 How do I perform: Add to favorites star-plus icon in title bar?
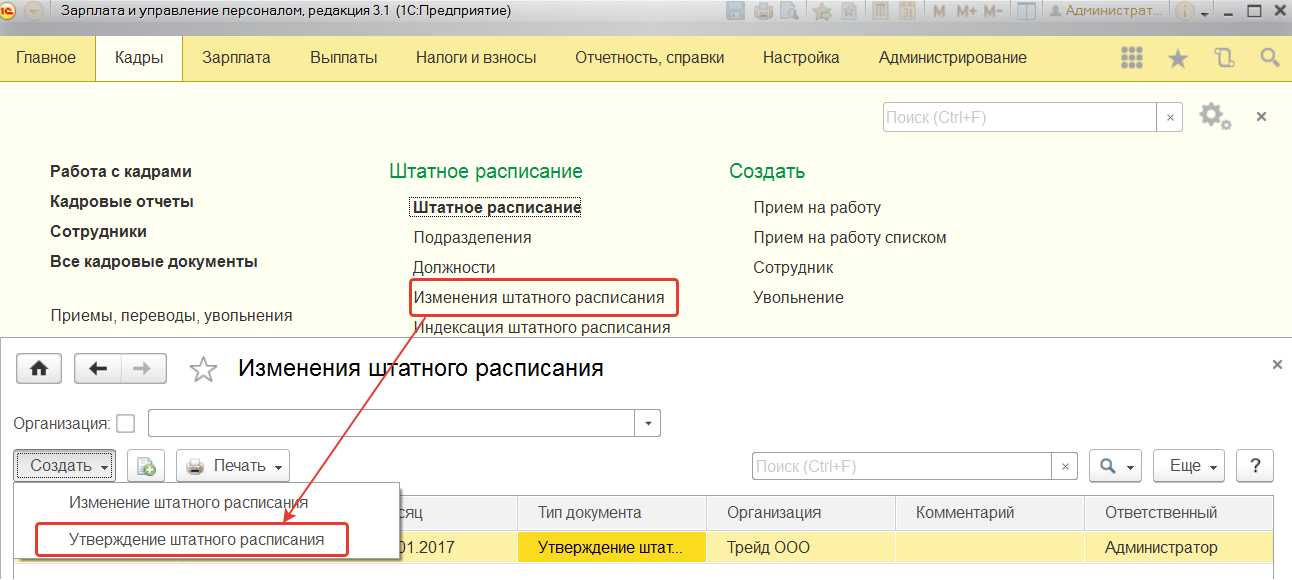click(822, 12)
